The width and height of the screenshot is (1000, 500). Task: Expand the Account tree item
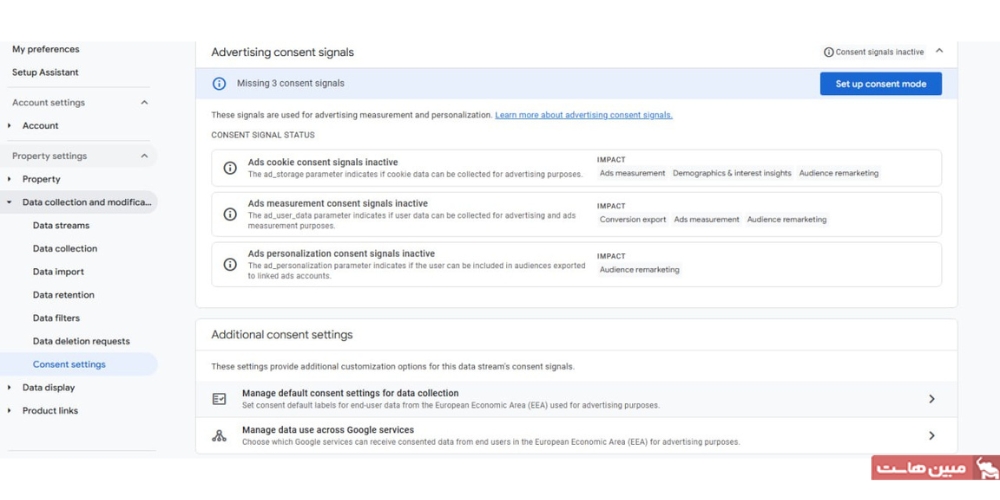tap(10, 126)
